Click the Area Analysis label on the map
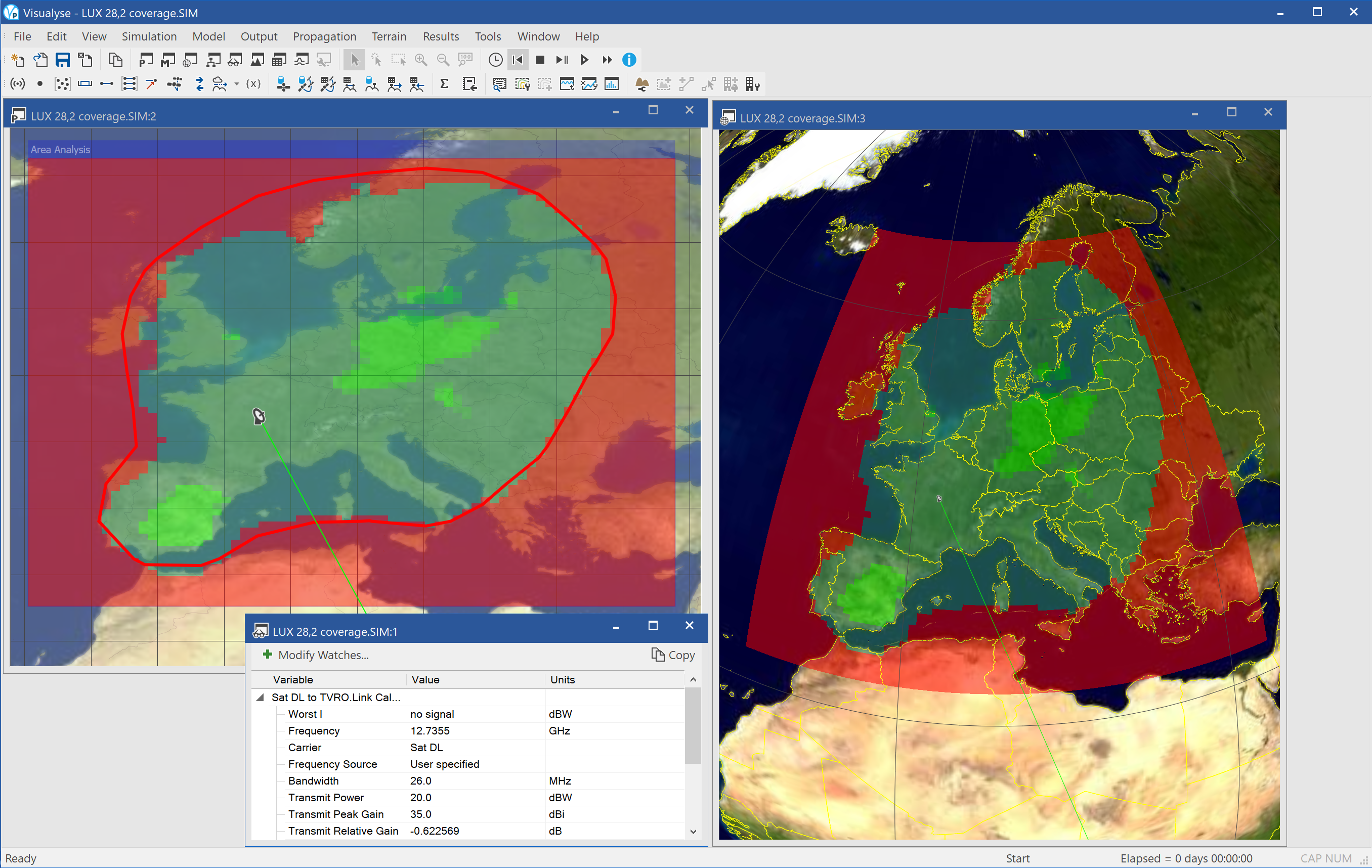Viewport: 1372px width, 868px height. coord(60,150)
